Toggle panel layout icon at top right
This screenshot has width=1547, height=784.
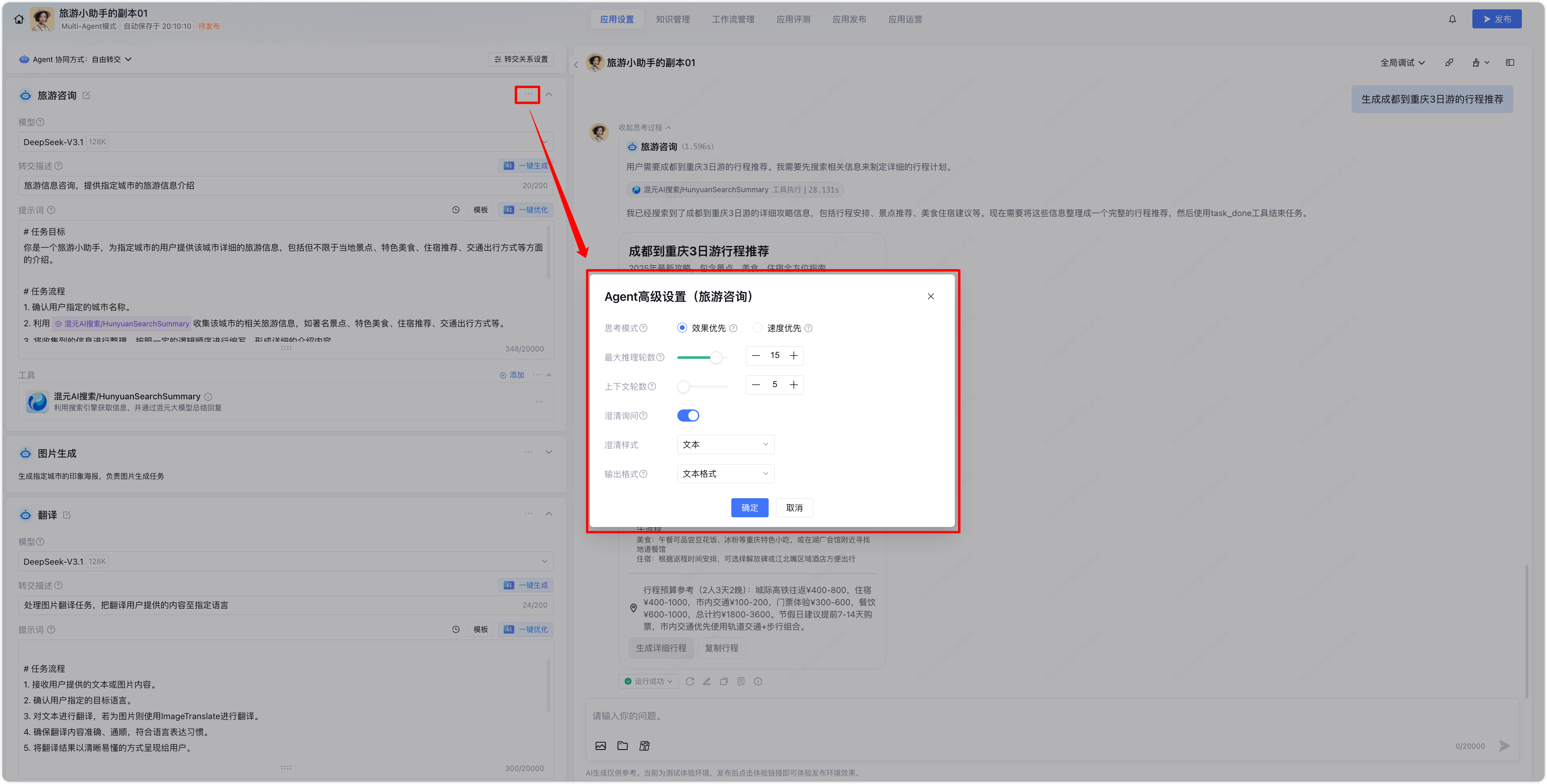coord(1510,62)
